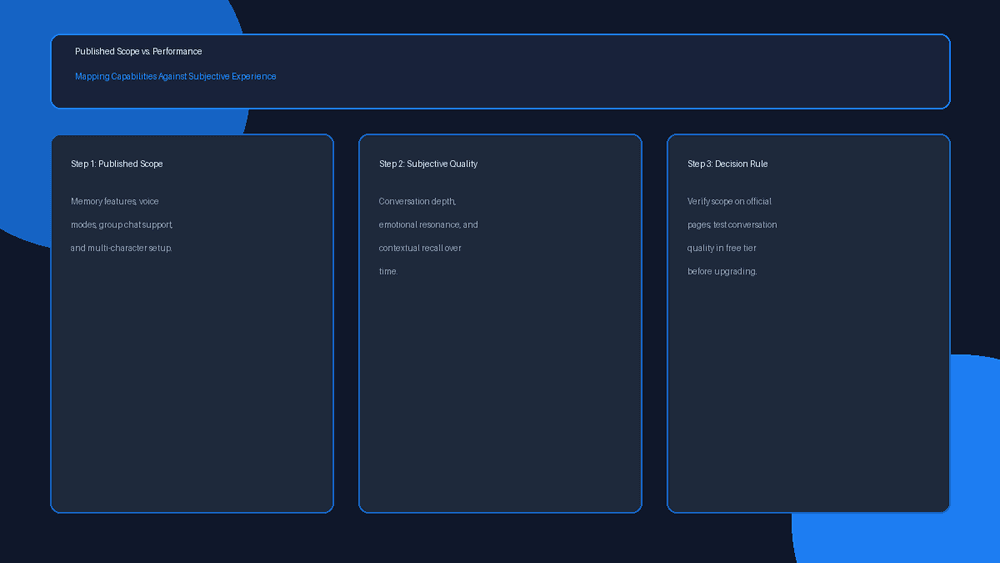The image size is (1000, 563).
Task: Click the line 'emotional resonance, and'
Action: click(428, 225)
